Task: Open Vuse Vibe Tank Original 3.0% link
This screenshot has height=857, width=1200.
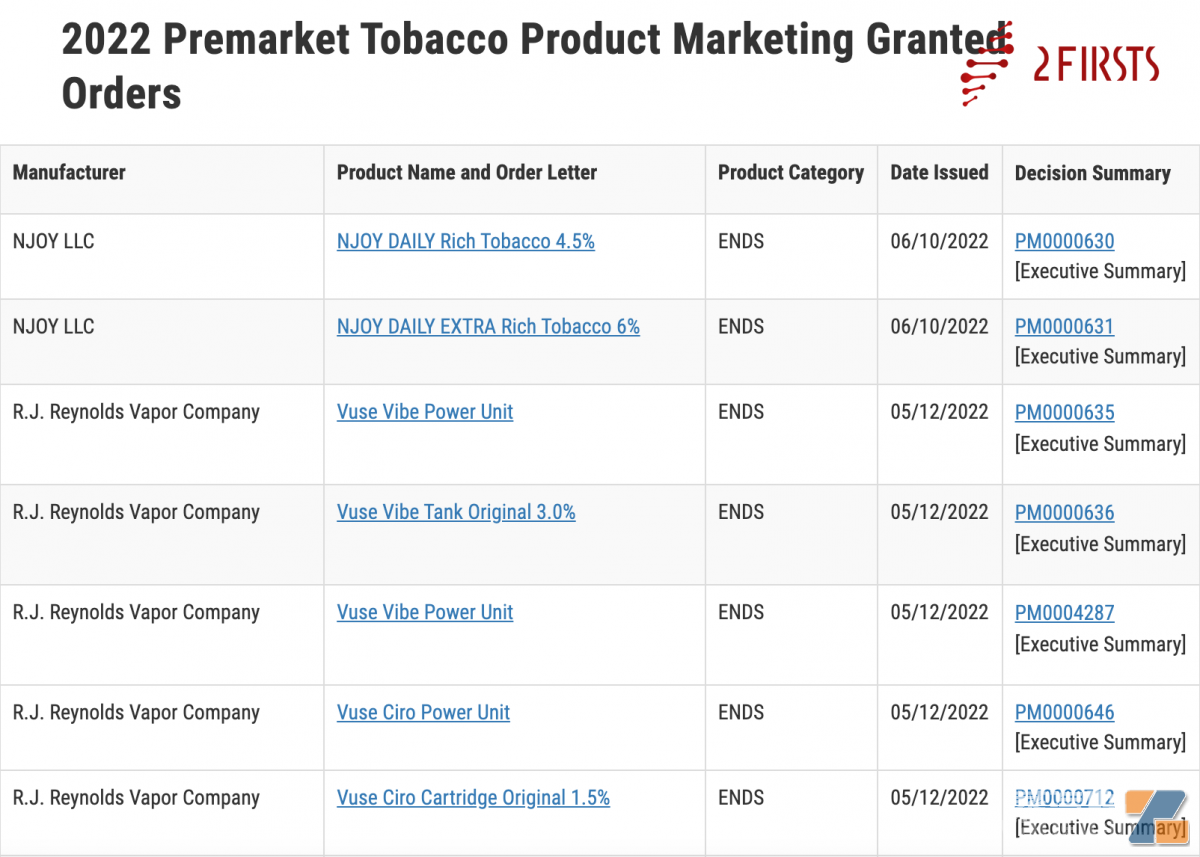Action: 456,512
